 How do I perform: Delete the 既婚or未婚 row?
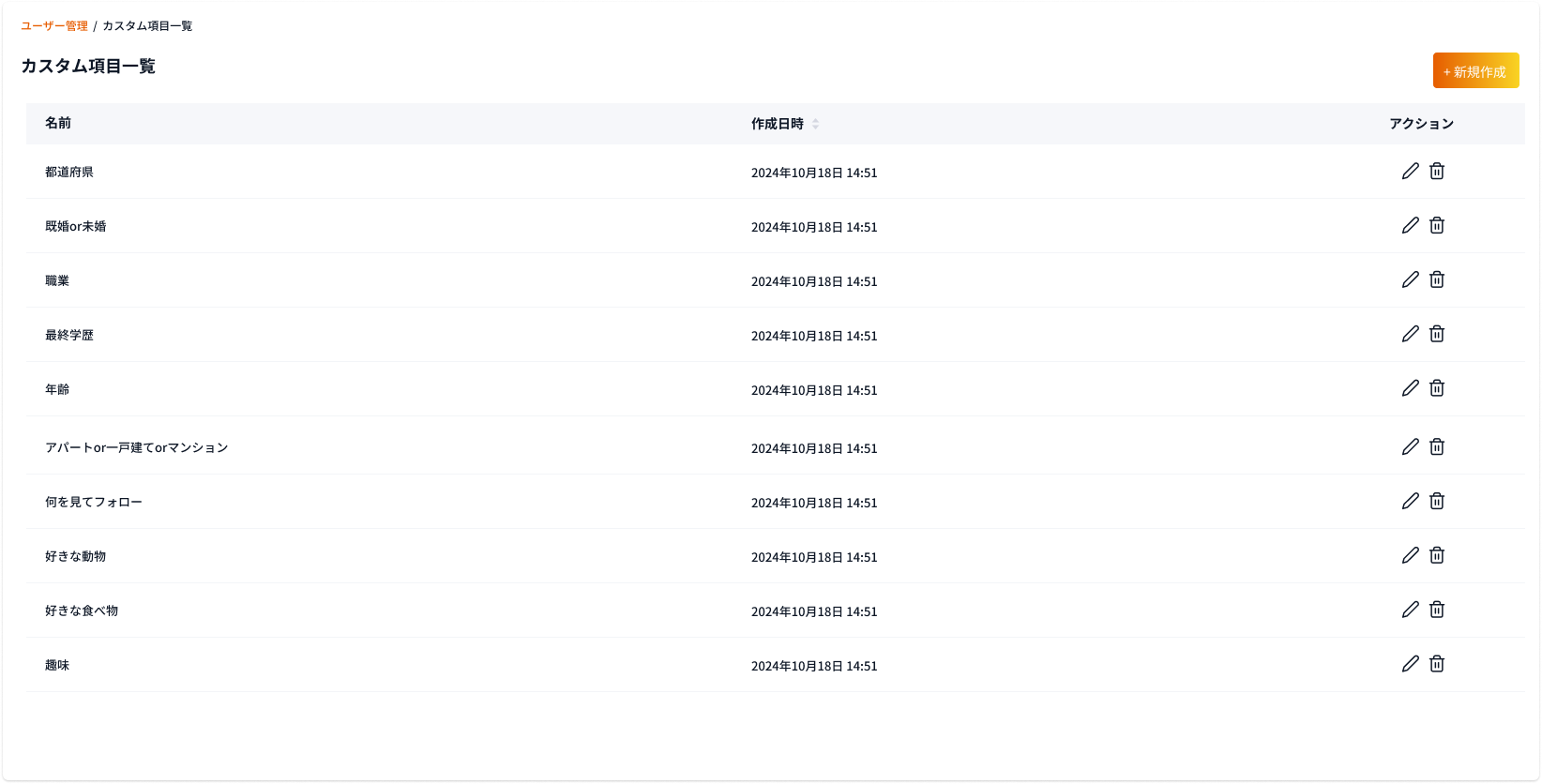pos(1437,225)
